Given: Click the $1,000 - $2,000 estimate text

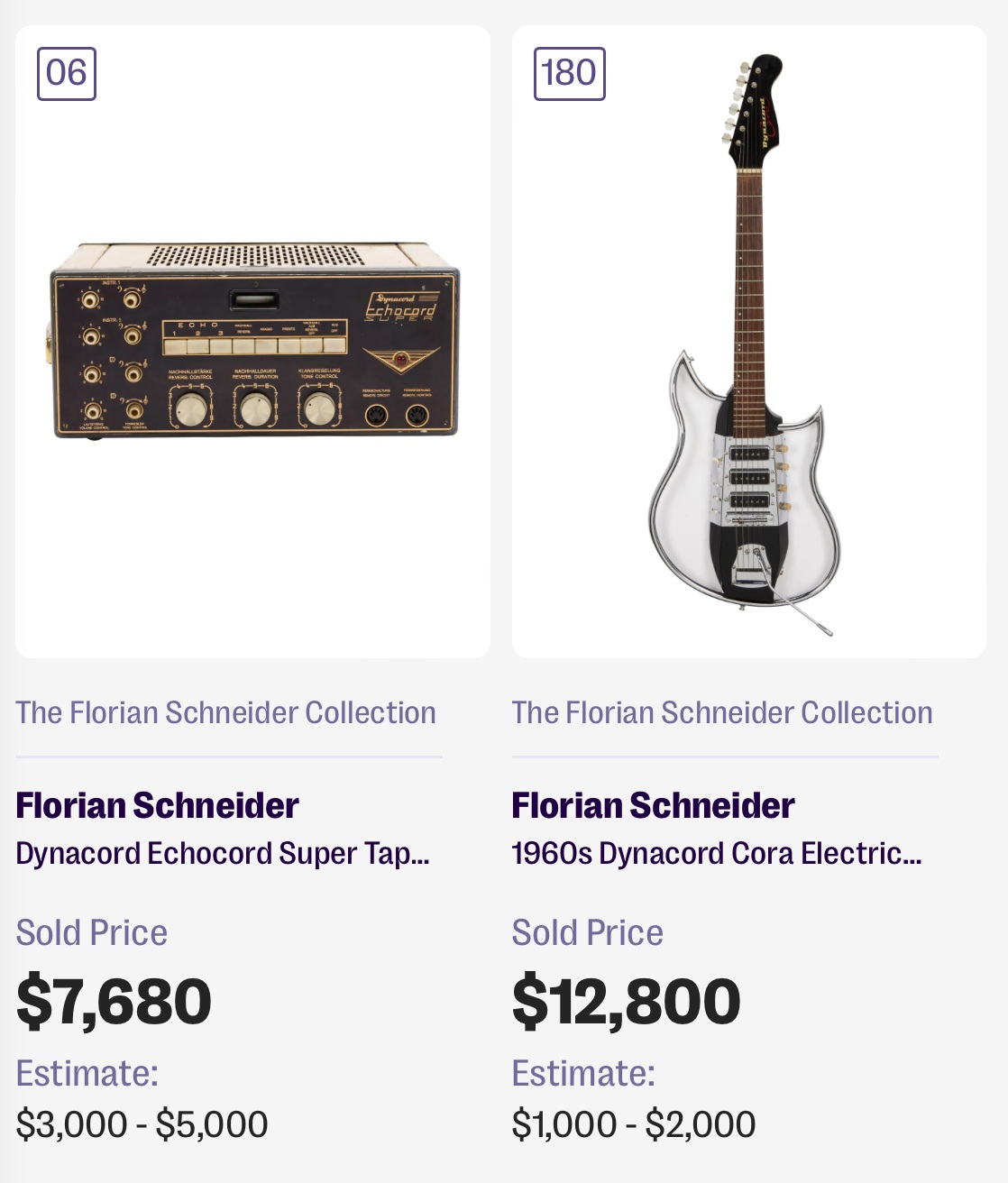Looking at the screenshot, I should tap(633, 1124).
